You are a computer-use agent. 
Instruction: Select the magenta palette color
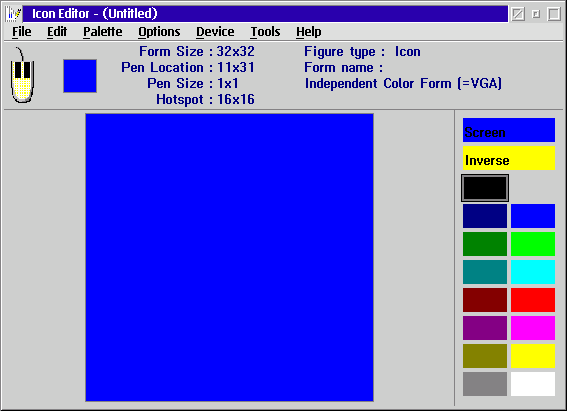pos(533,328)
